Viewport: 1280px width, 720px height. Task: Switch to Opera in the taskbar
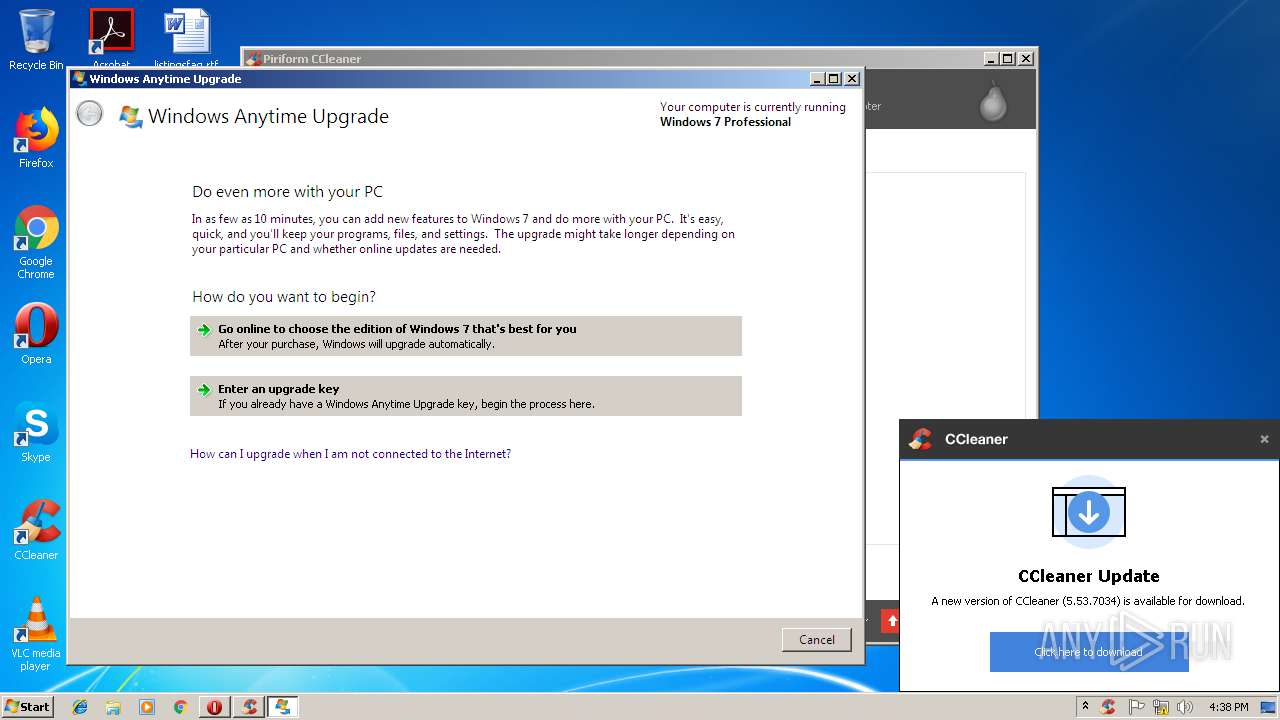click(x=214, y=707)
